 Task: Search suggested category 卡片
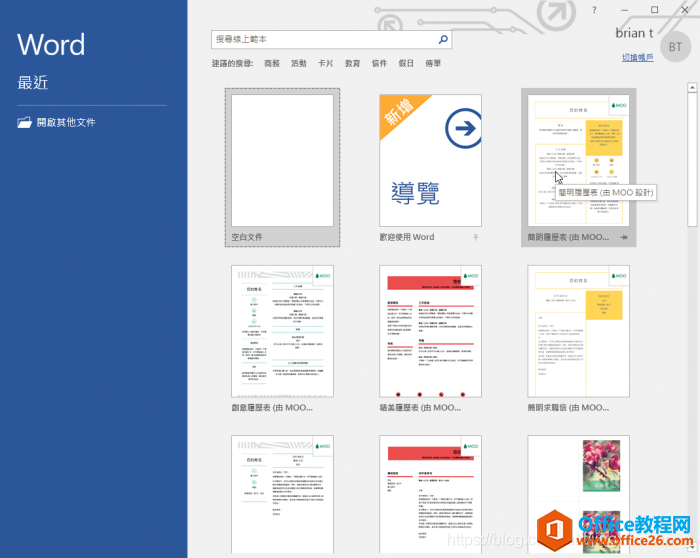tap(325, 63)
